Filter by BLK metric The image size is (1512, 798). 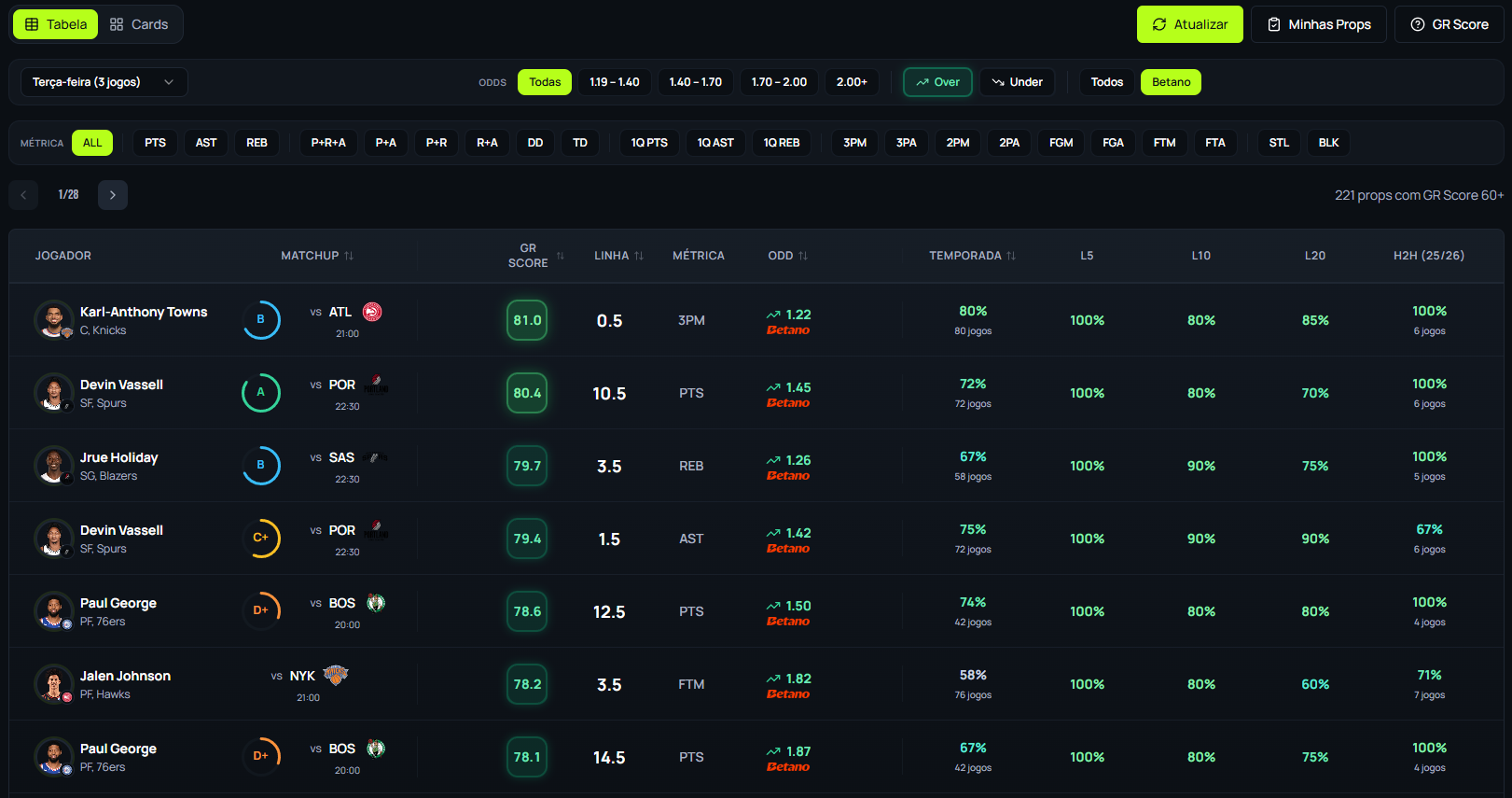1329,143
